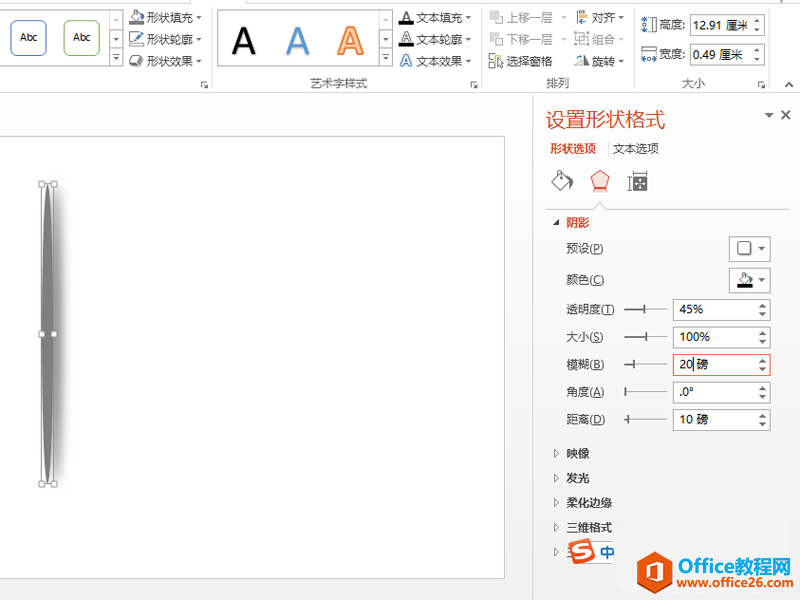Open the 旋转 rotate menu
This screenshot has width=800, height=600.
pyautogui.click(x=602, y=61)
